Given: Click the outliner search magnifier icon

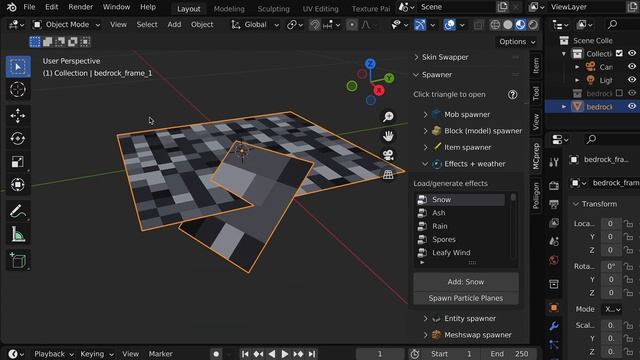Looking at the screenshot, I should [x=612, y=24].
